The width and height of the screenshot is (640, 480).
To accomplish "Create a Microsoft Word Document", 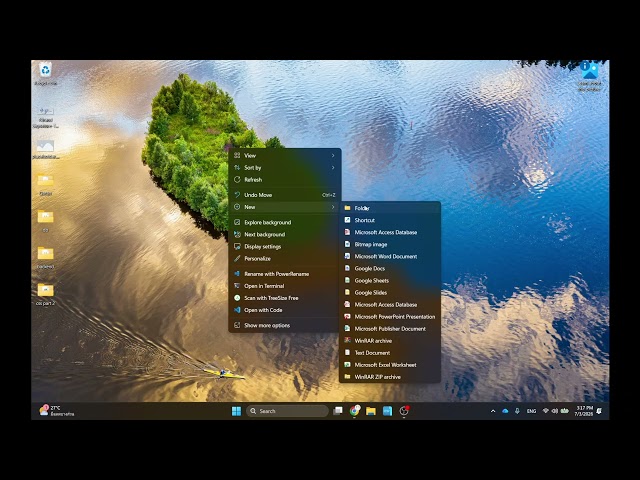I will (x=390, y=256).
